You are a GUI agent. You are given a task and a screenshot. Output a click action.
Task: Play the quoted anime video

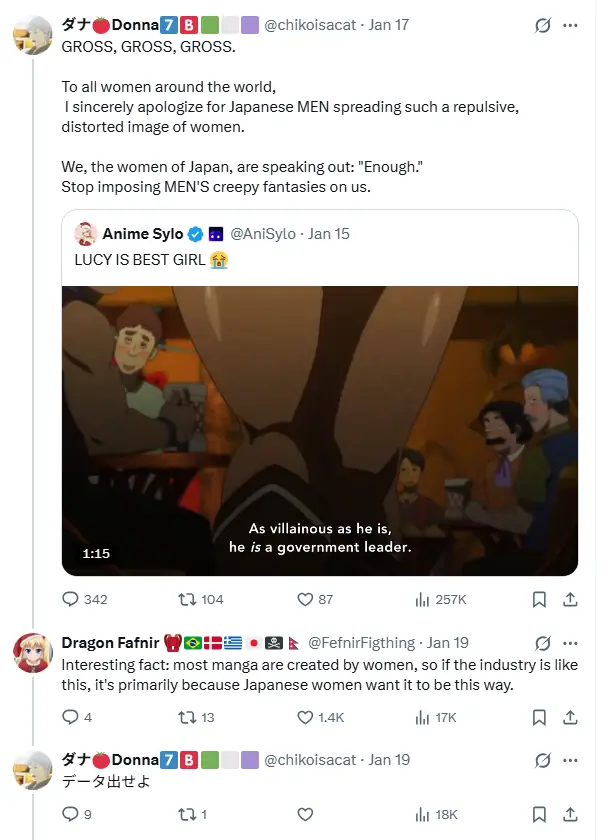320,430
